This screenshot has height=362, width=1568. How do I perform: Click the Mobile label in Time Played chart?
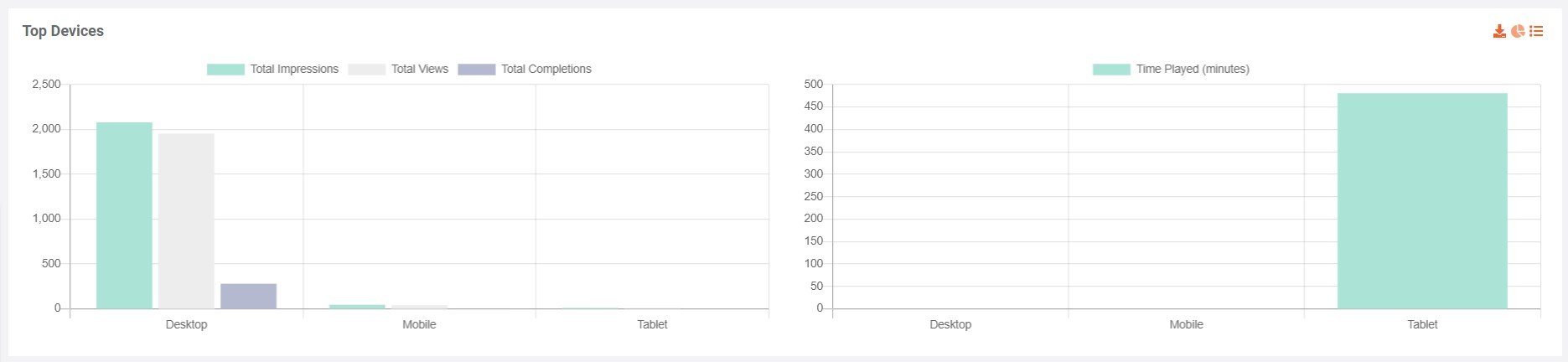[1186, 324]
